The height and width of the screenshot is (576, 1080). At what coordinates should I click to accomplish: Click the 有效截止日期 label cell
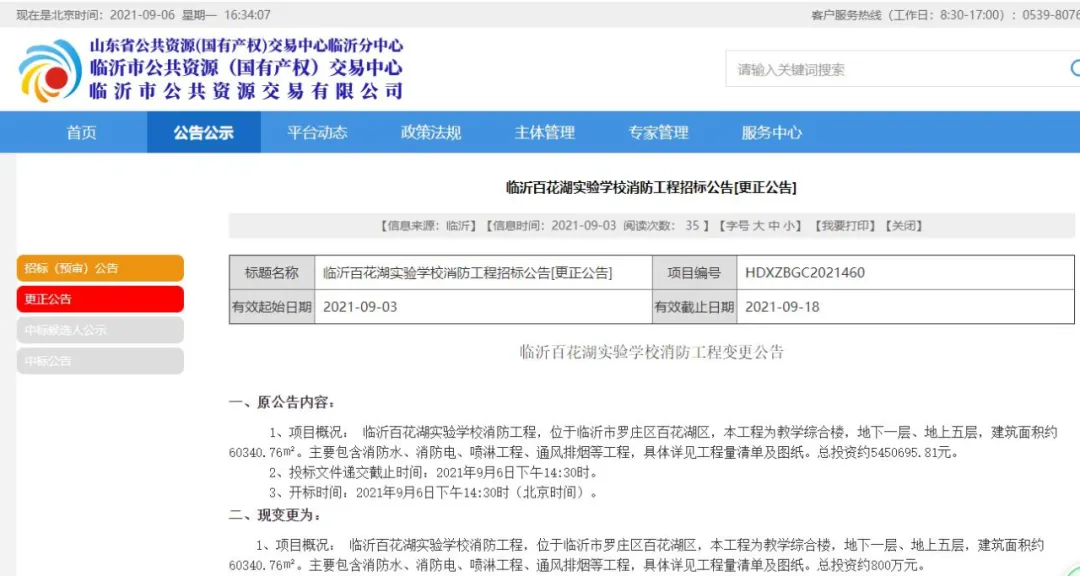694,307
